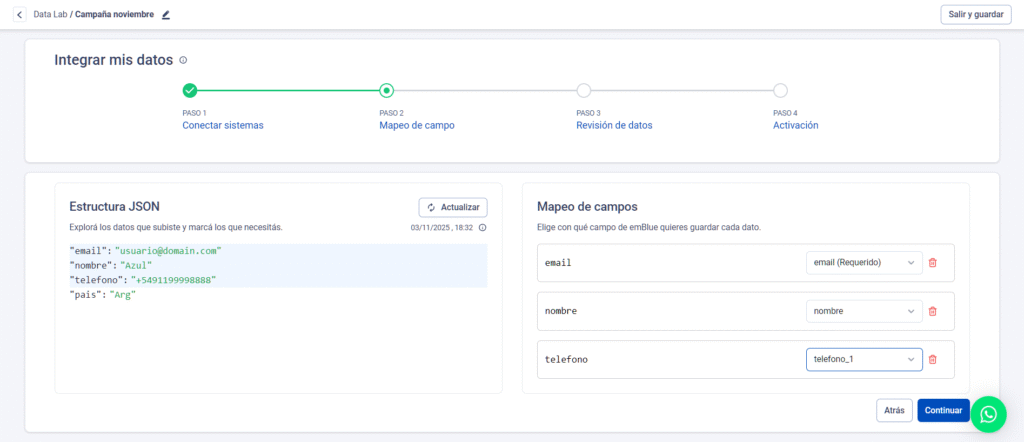Delete the nombre field mapping

933,311
